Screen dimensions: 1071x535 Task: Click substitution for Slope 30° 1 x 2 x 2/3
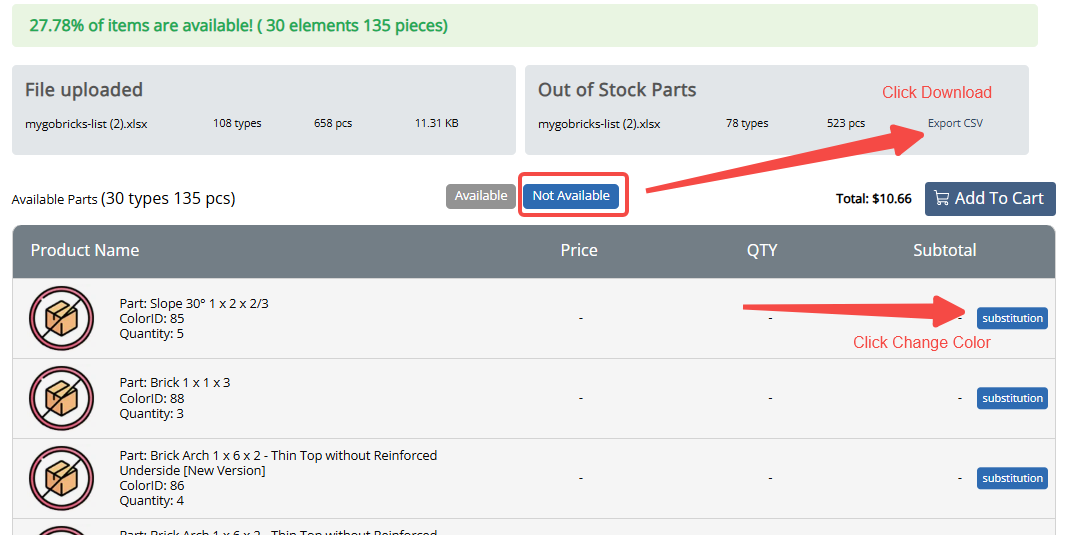(1012, 318)
